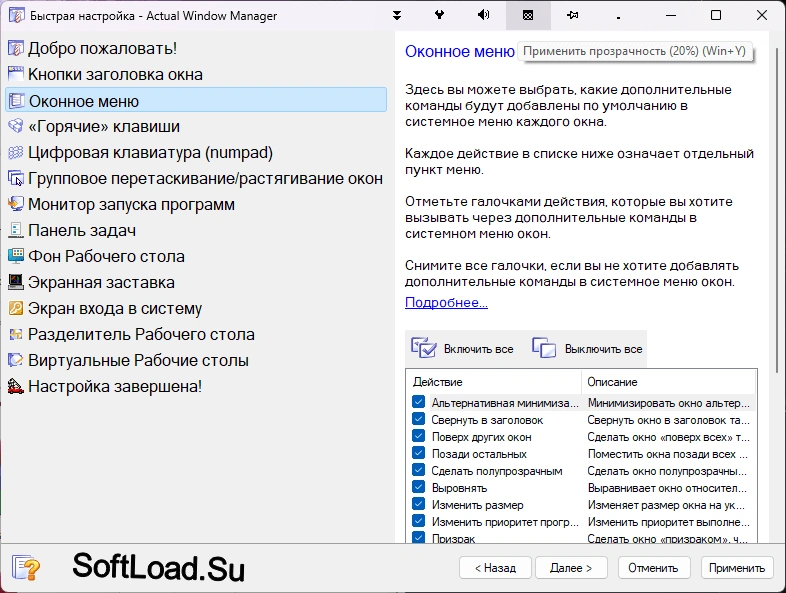The width and height of the screenshot is (786, 593).
Task: Select the "Оконное меню" page
Action: click(196, 100)
